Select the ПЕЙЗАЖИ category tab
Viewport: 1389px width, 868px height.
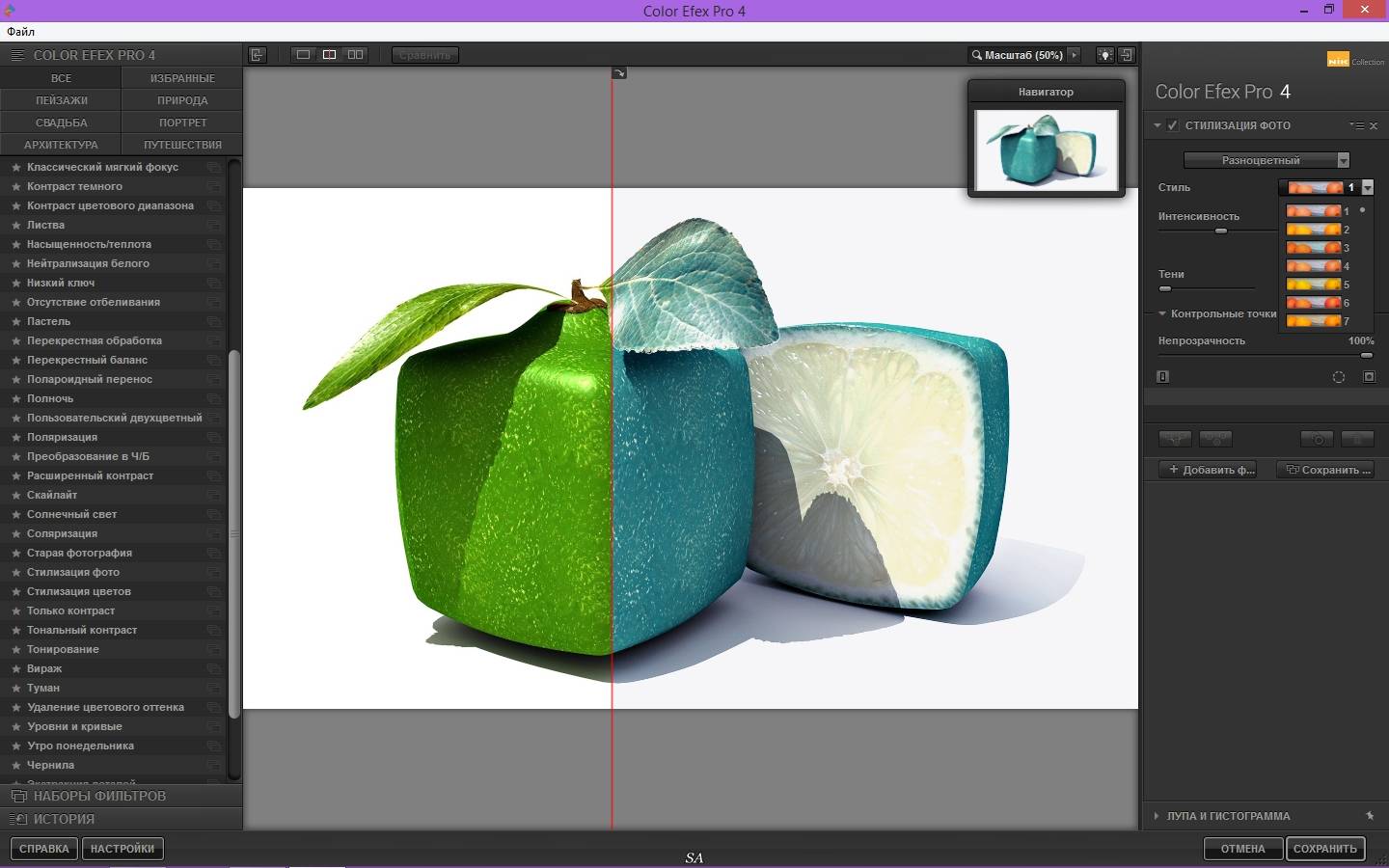[61, 100]
